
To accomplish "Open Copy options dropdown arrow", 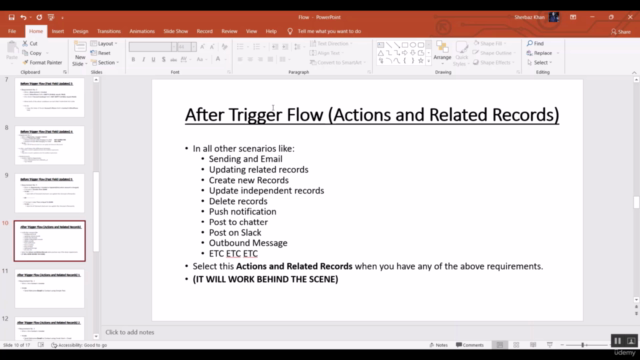I will click(47, 53).
